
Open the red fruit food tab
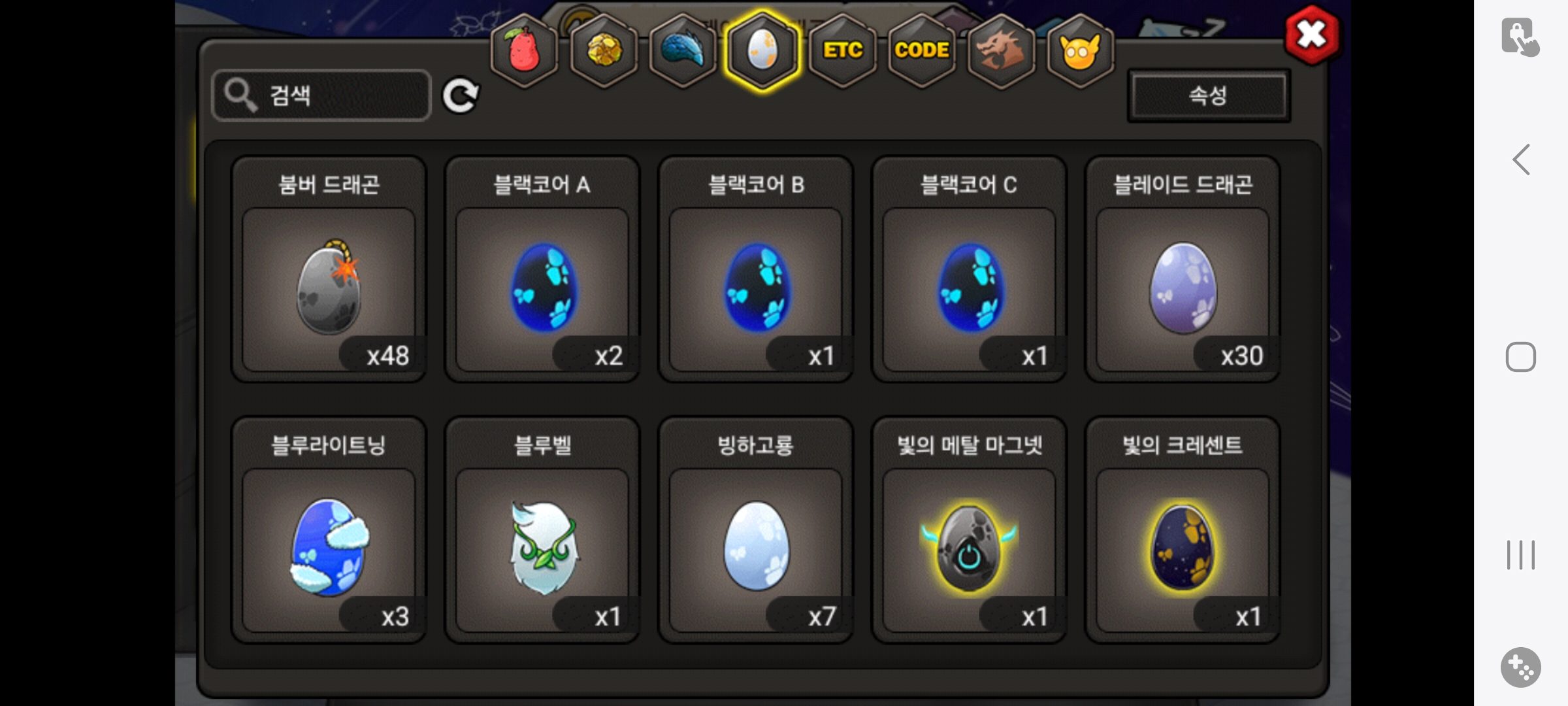525,51
